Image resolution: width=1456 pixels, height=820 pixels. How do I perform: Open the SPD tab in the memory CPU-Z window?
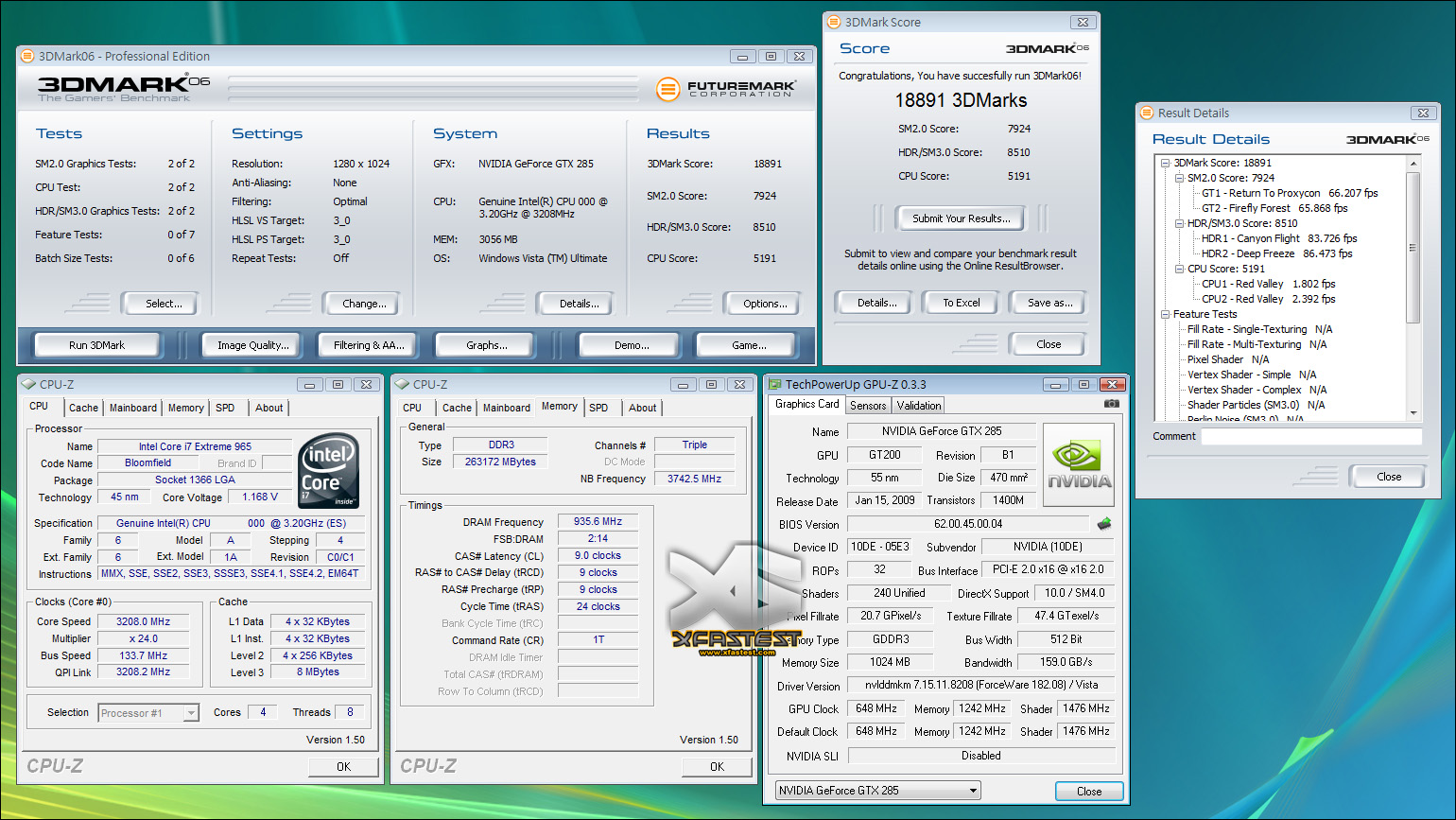[x=598, y=408]
